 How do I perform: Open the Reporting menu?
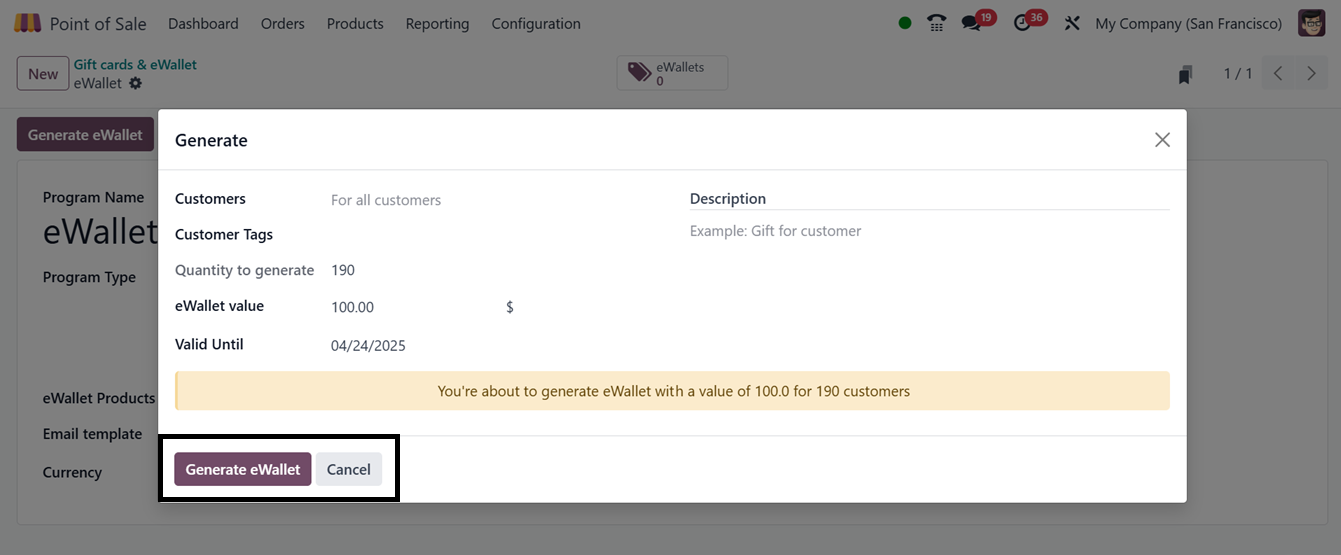437,23
